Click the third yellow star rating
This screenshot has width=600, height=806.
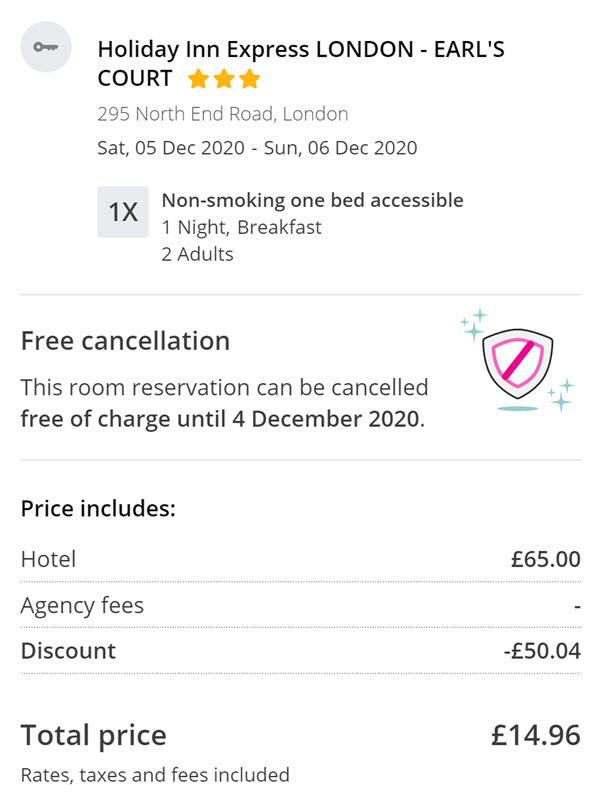pos(250,79)
